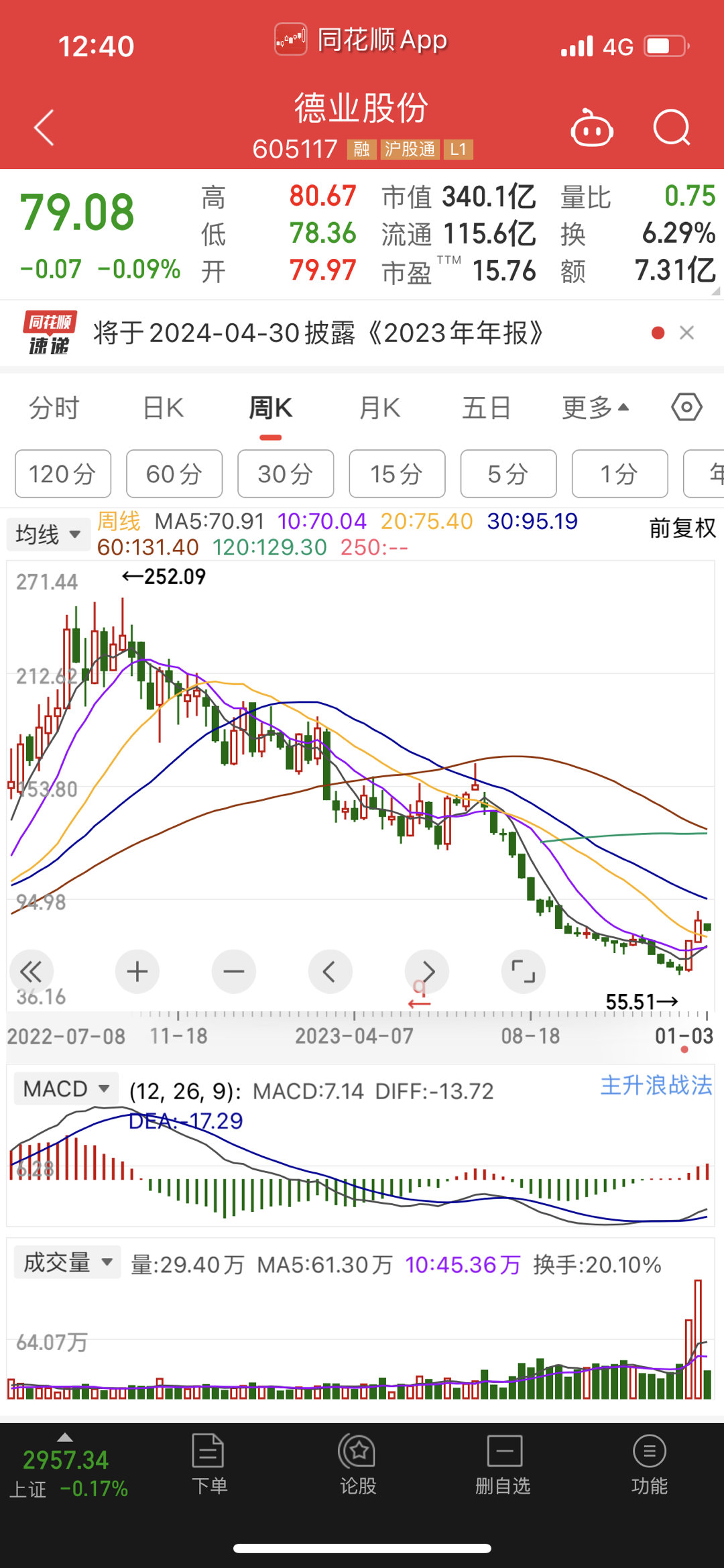Screen dimensions: 724x1568
Task: Open 成交量 indicator dropdown
Action: pyautogui.click(x=67, y=1262)
